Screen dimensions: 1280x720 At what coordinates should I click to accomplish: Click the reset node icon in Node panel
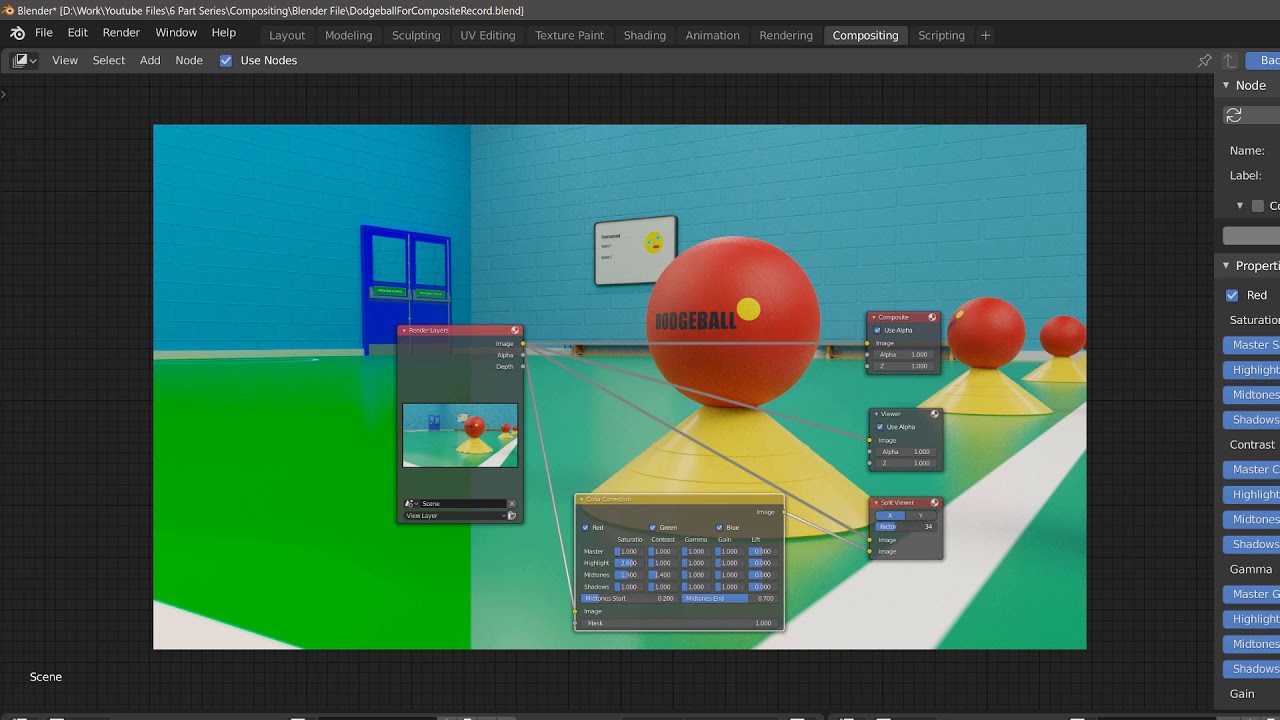[x=1234, y=116]
